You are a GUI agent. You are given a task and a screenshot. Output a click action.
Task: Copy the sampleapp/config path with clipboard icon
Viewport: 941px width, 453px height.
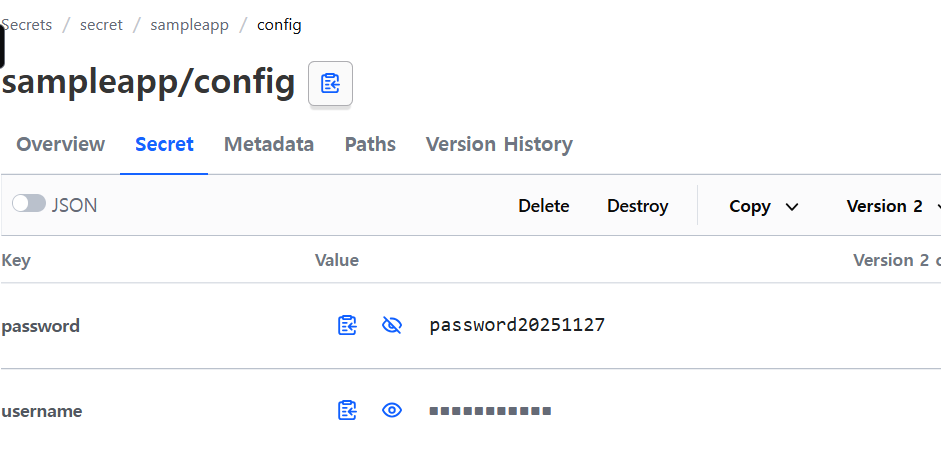[x=330, y=83]
